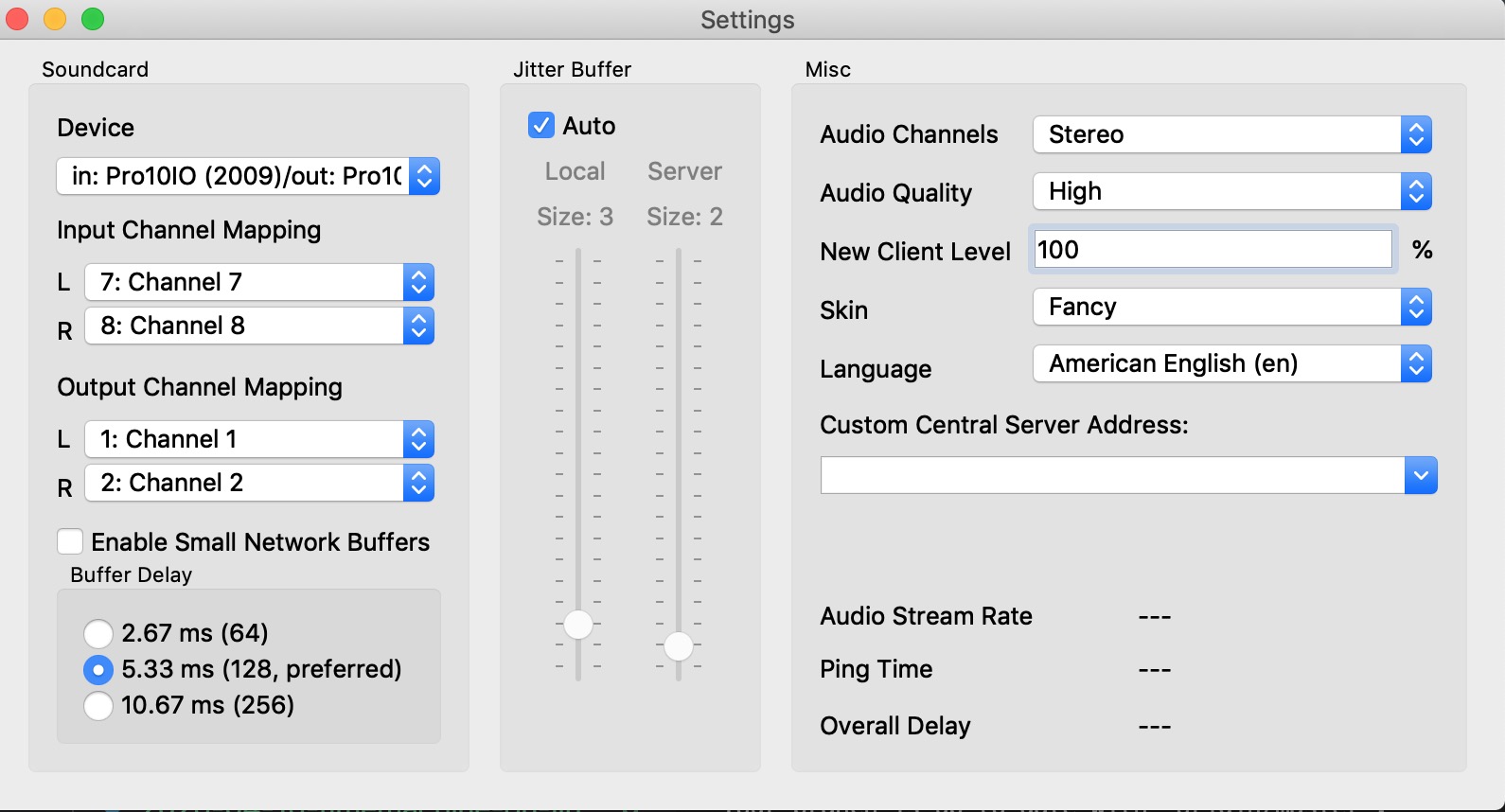Click the 'Output Channel Mapping' label
Image resolution: width=1505 pixels, height=812 pixels.
[x=200, y=387]
